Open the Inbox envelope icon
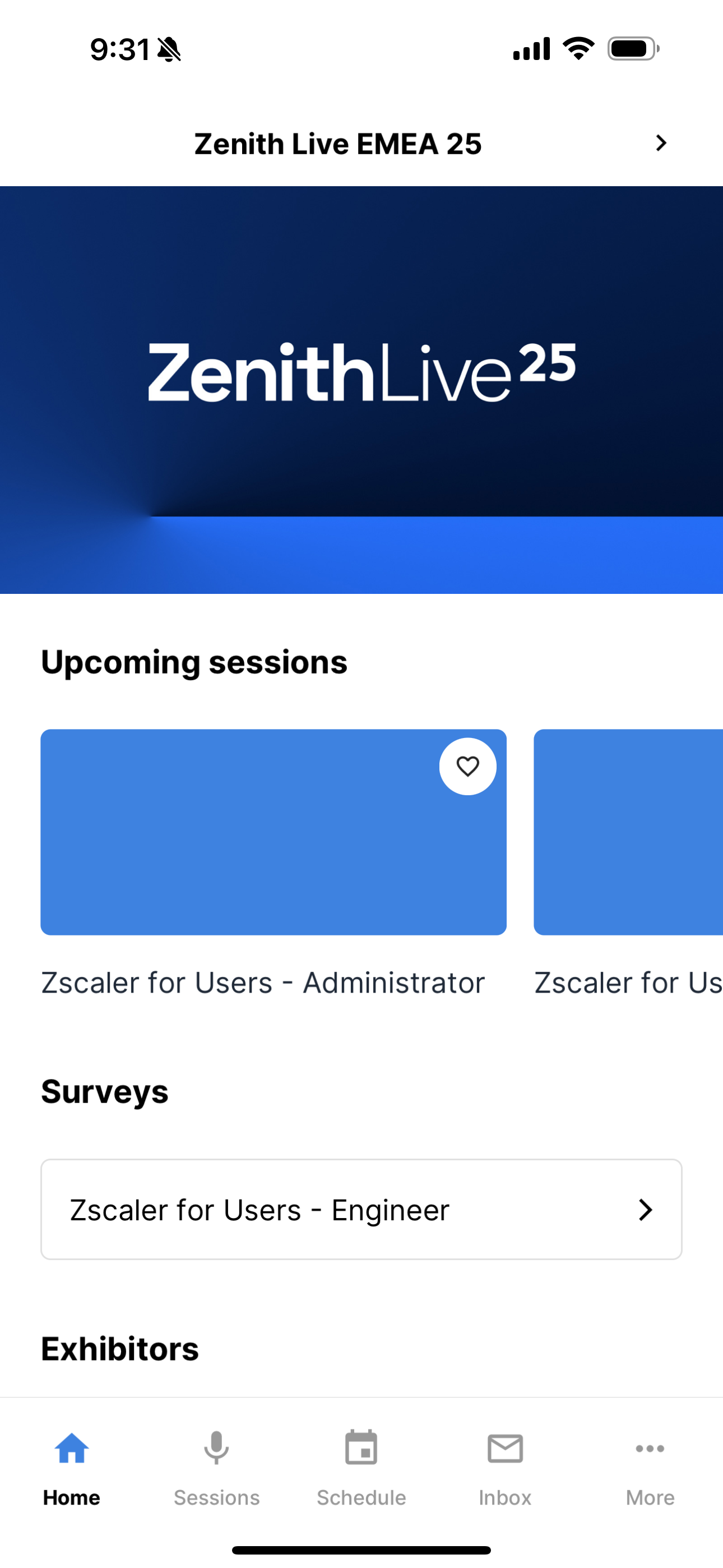The height and width of the screenshot is (1568, 723). coord(505,1448)
